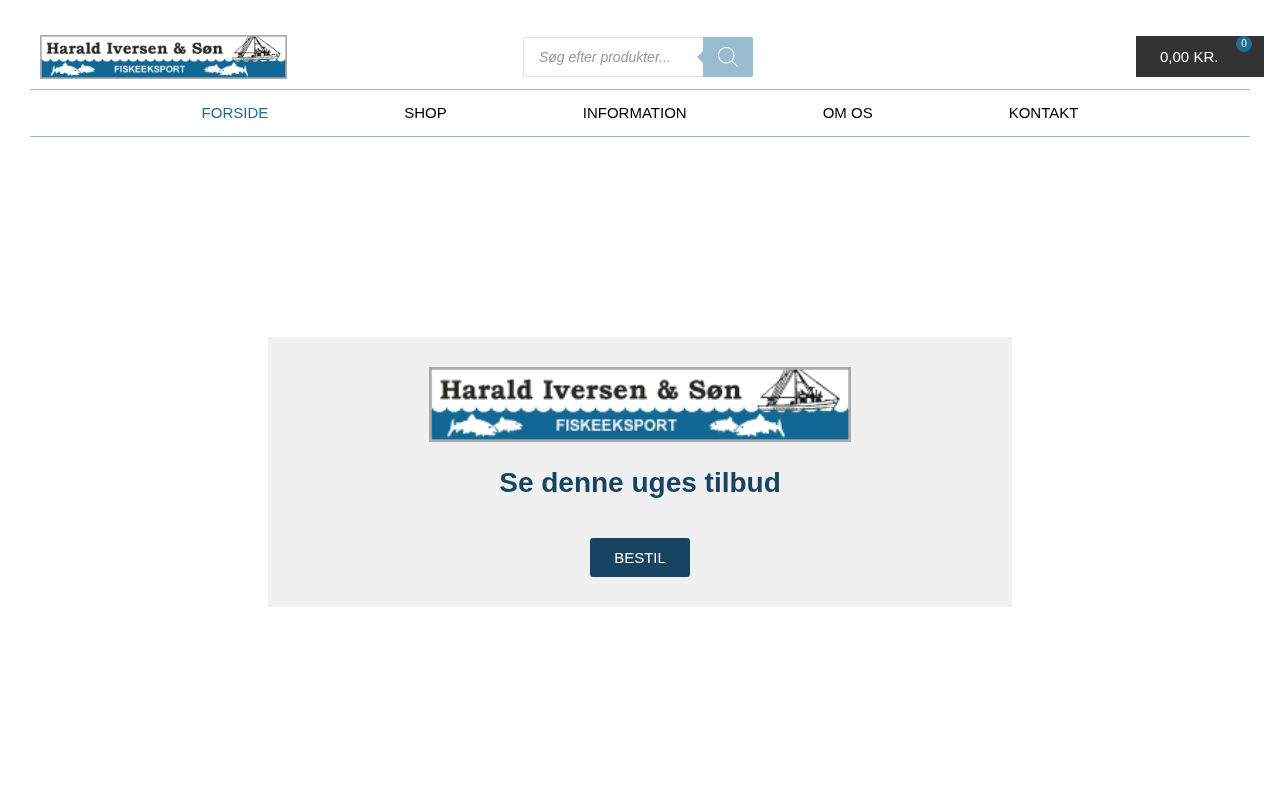
Task: Click the large Fiskeeksport banner image
Action: (640, 404)
